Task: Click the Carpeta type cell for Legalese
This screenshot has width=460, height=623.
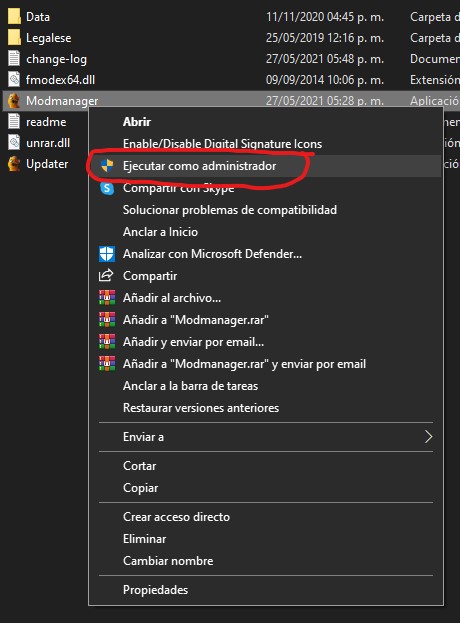Action: 435,38
